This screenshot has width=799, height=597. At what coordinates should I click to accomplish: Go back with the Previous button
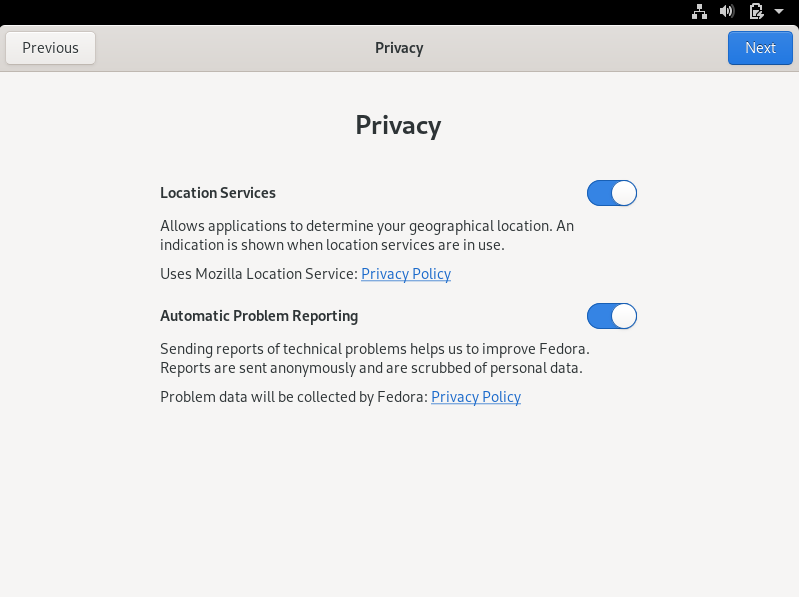tap(50, 48)
